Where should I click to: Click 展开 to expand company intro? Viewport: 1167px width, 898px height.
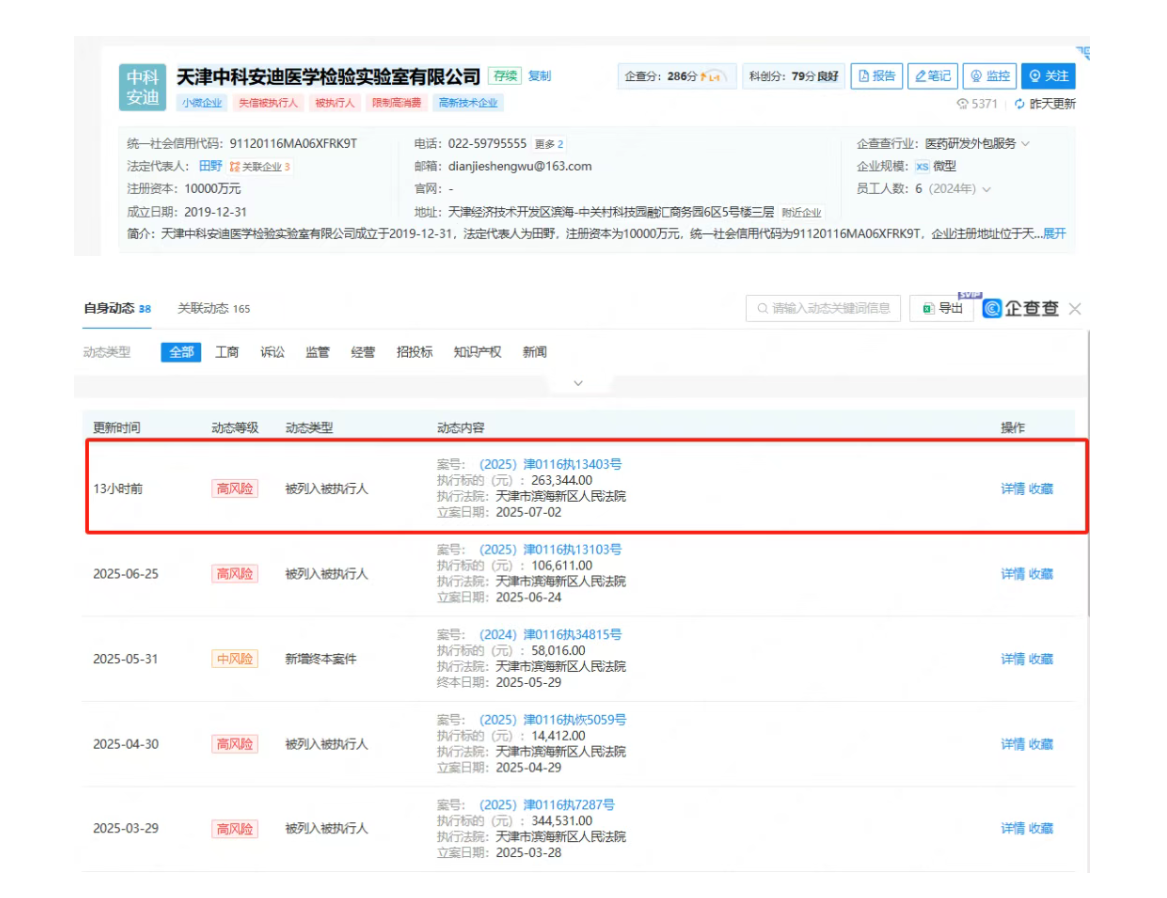click(x=1055, y=233)
